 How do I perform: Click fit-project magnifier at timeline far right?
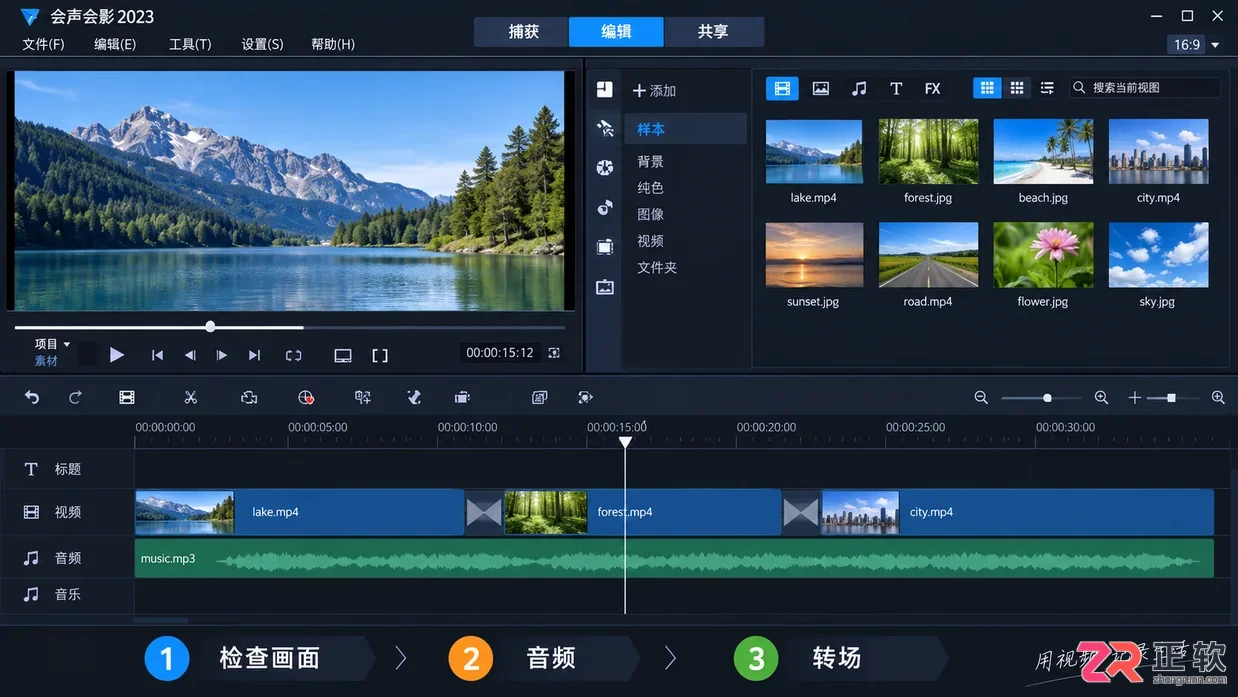1218,397
